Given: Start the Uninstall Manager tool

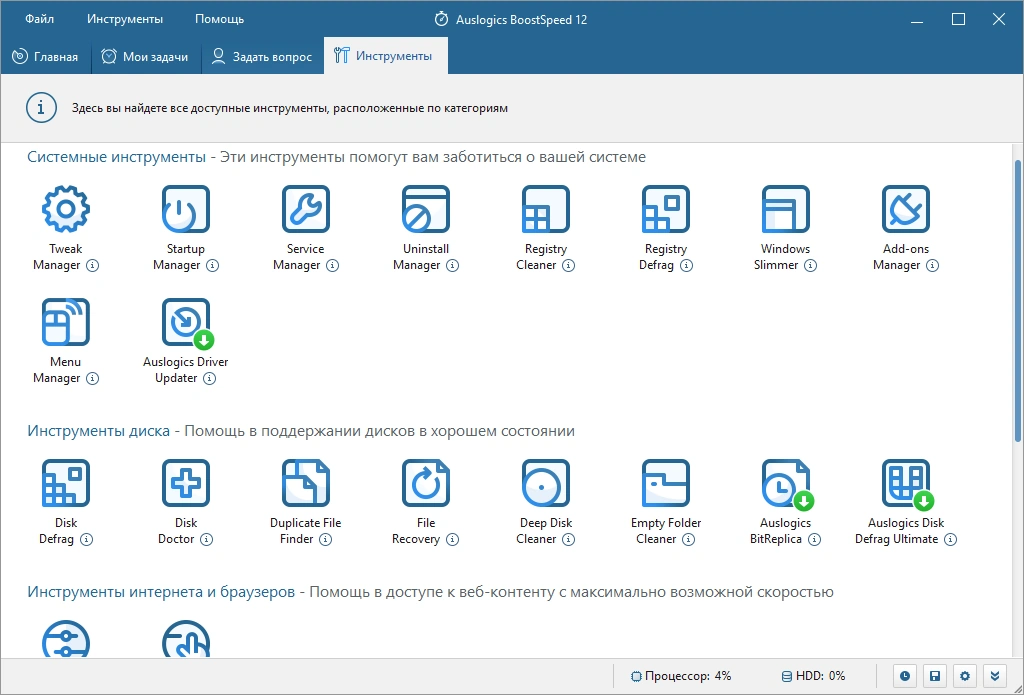Looking at the screenshot, I should (x=426, y=209).
